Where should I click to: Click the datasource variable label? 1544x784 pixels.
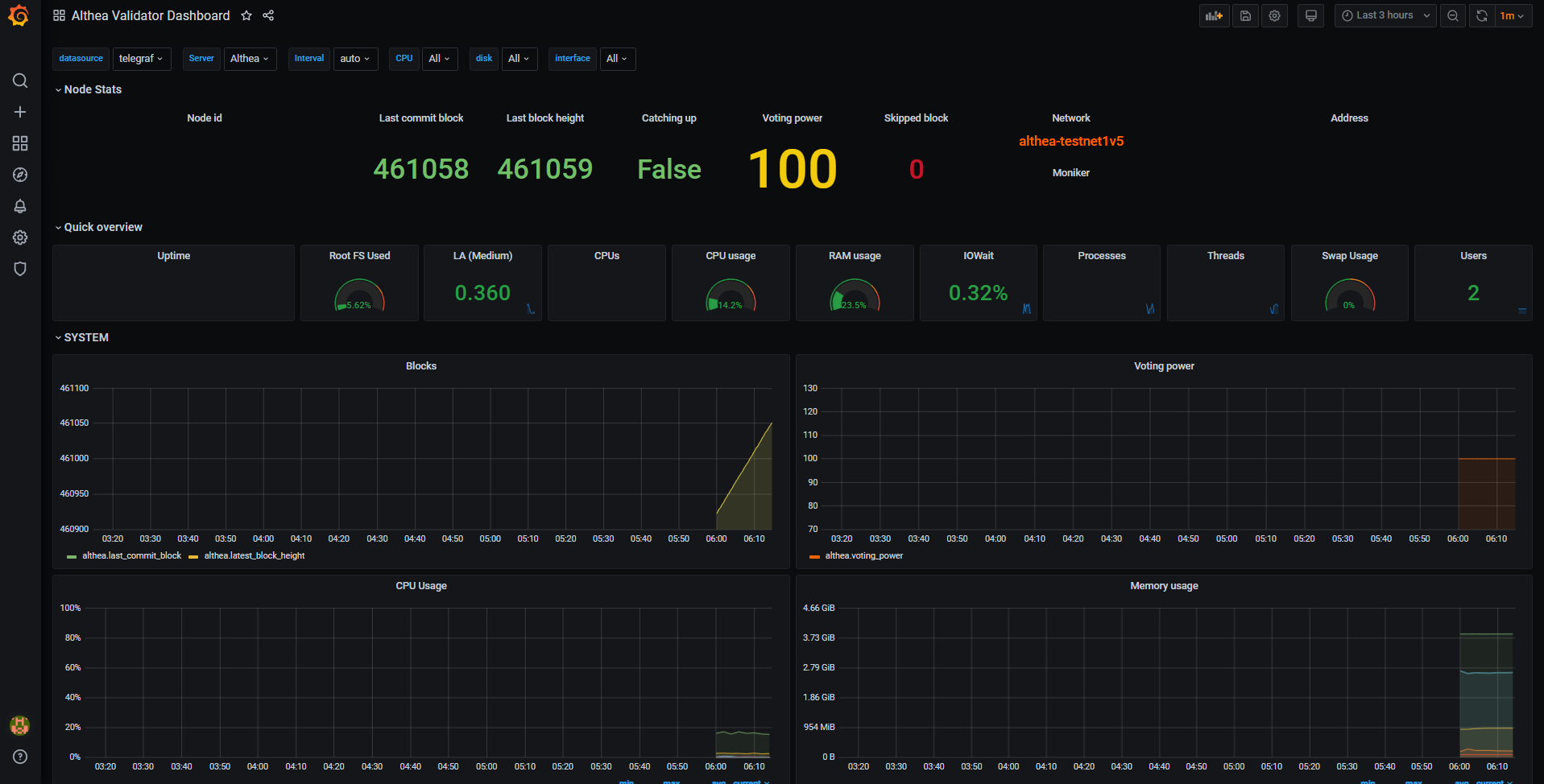coord(81,59)
